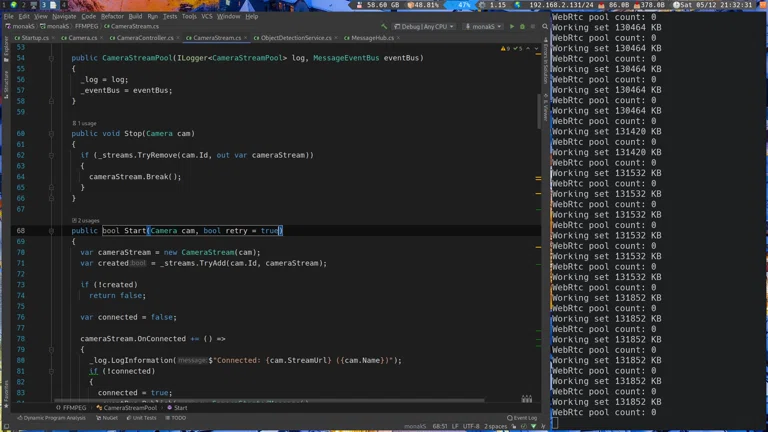Viewport: 768px width, 432px height.
Task: Click editor horizontal scrollbar
Action: click(269, 400)
